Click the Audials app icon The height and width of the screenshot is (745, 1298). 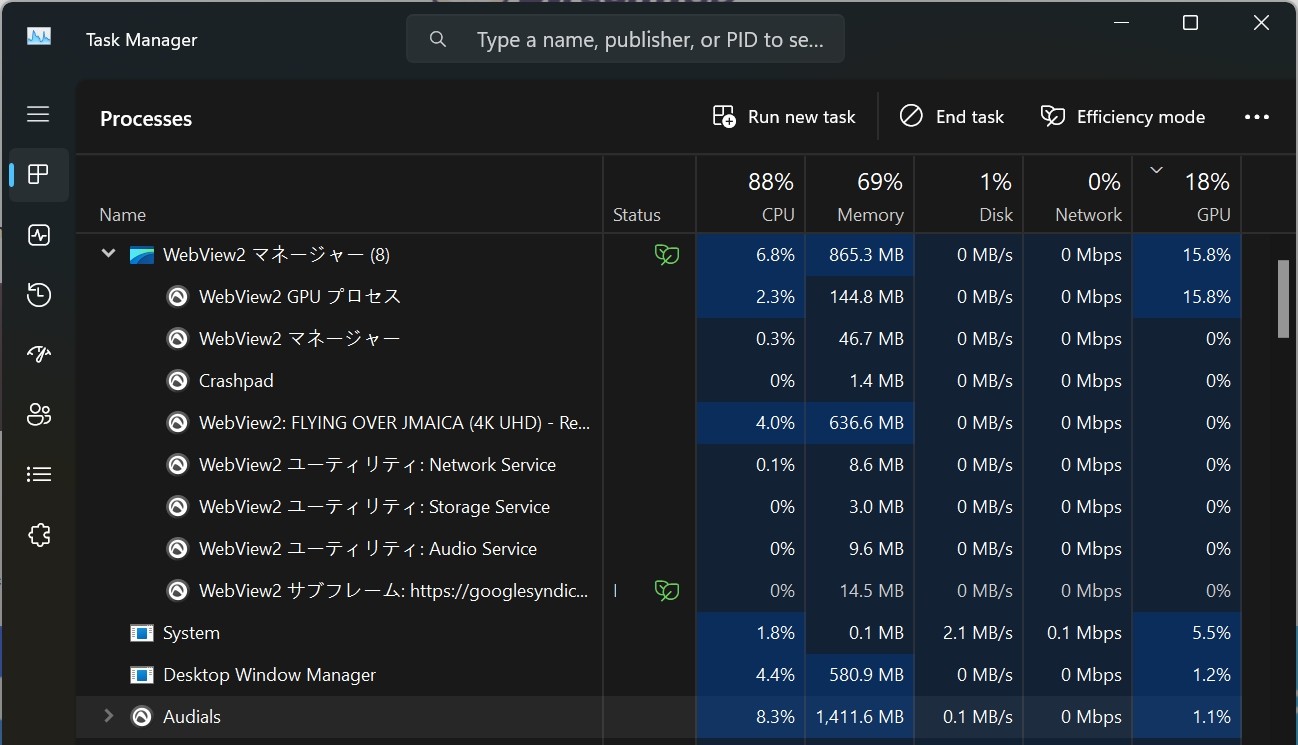click(x=142, y=717)
